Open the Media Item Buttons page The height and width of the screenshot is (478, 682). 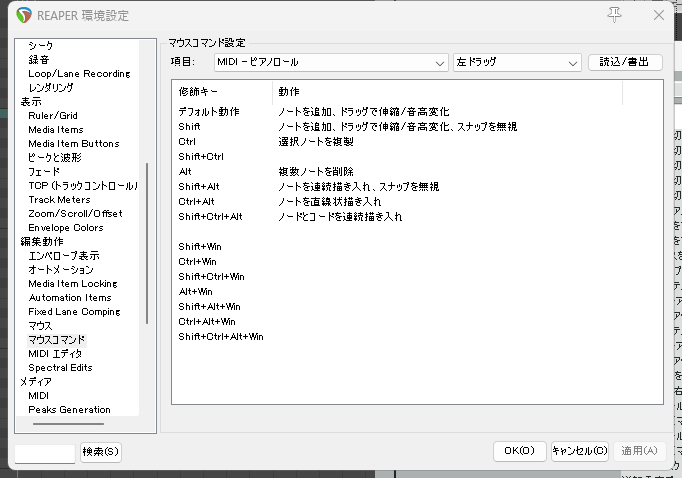coord(74,143)
